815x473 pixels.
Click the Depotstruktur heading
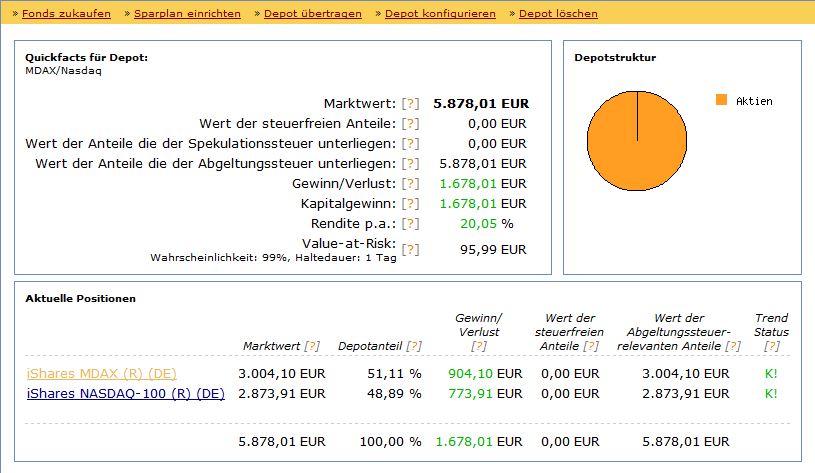(615, 58)
